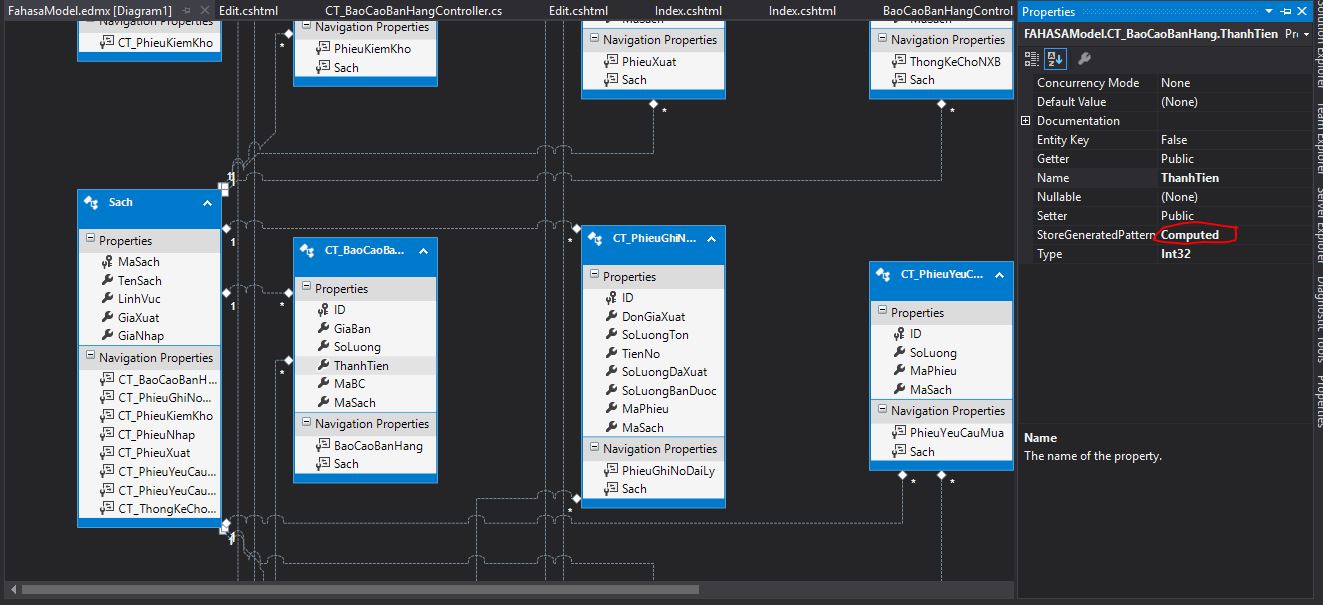Collapse the CT_PhieuYeuCau entity via header chevron
This screenshot has height=605, width=1323.
(x=998, y=274)
